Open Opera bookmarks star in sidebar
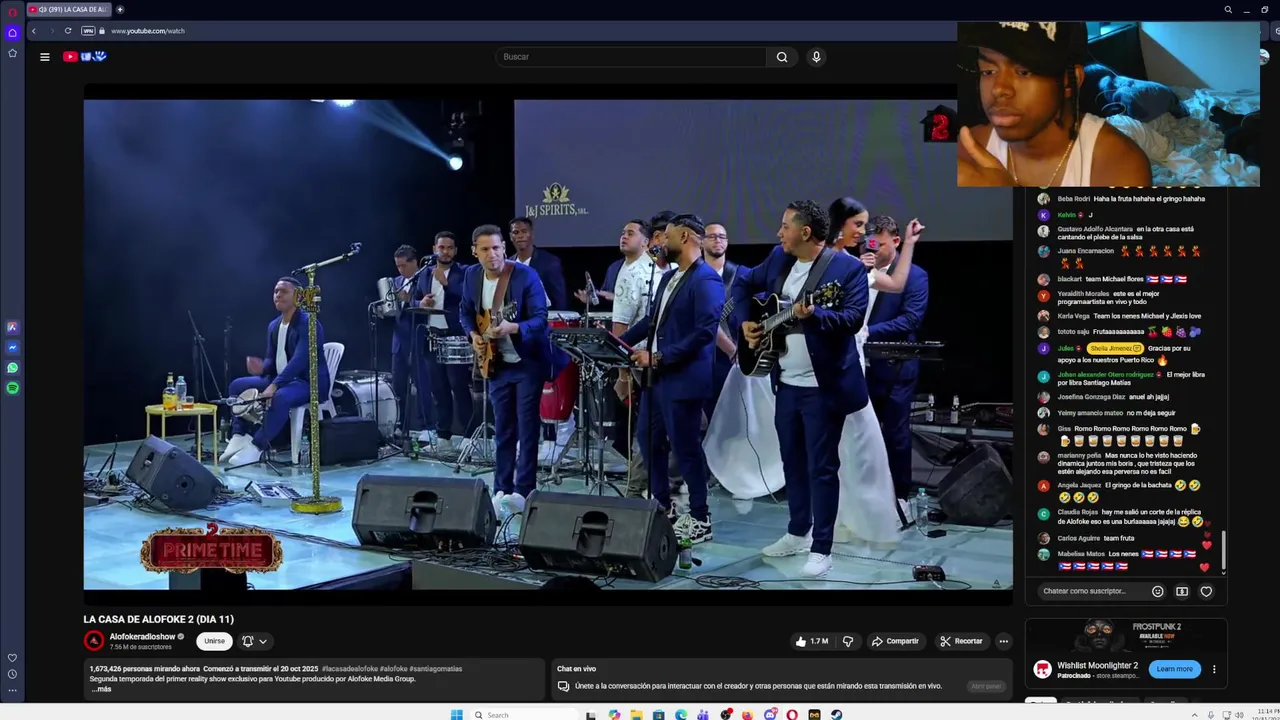 tap(12, 53)
